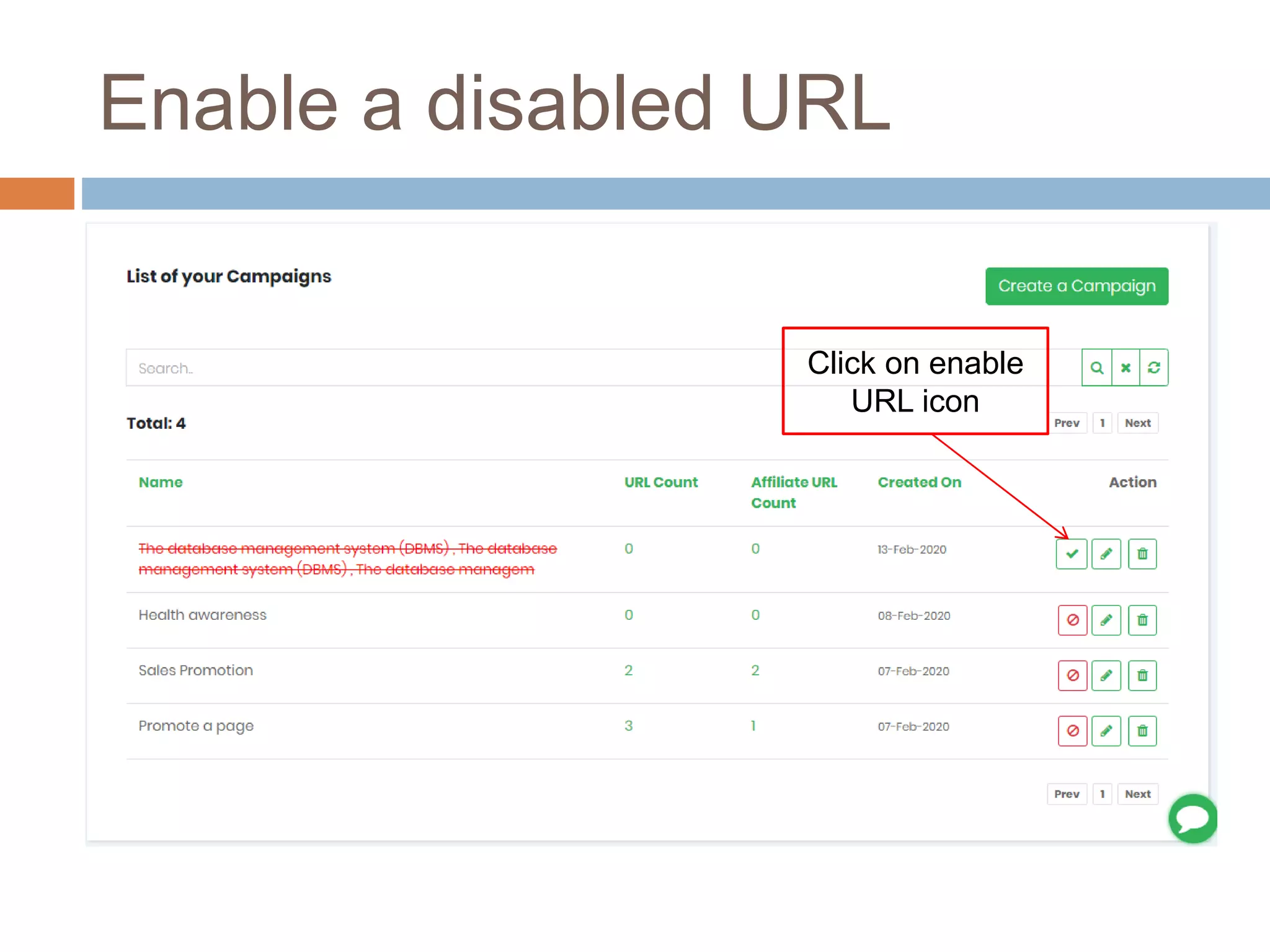Click the top Next pagination button

pos(1138,423)
